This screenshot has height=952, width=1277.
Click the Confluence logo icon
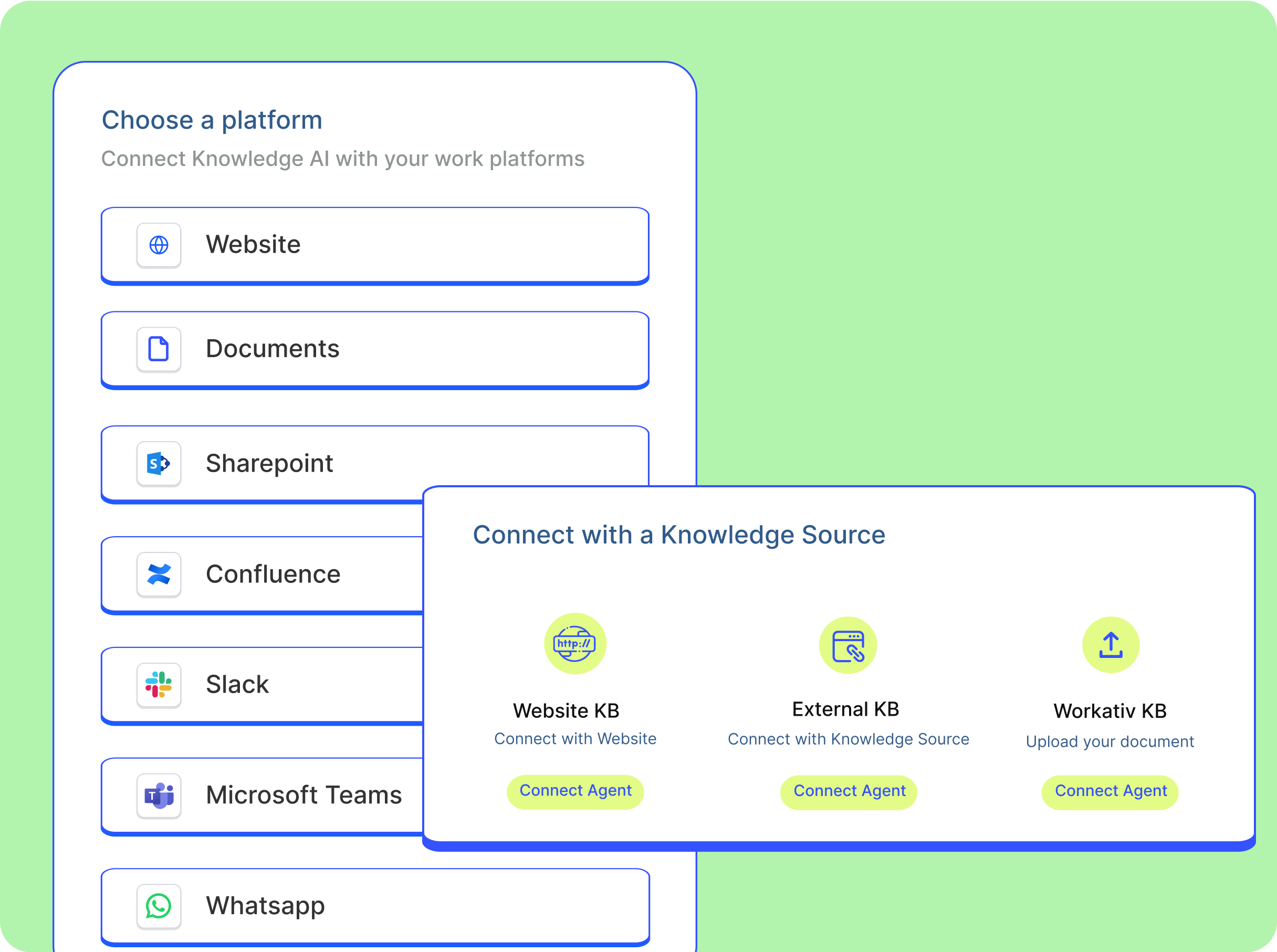[x=159, y=574]
